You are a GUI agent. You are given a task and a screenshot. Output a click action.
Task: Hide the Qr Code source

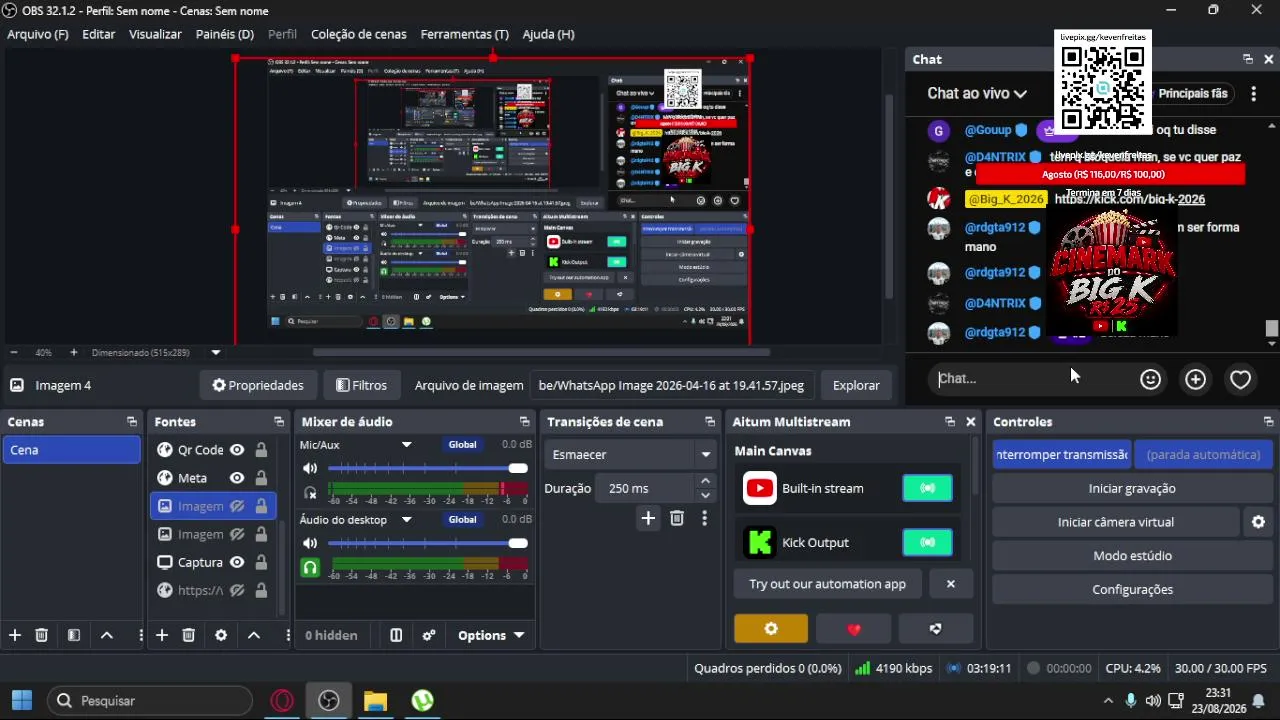(237, 450)
